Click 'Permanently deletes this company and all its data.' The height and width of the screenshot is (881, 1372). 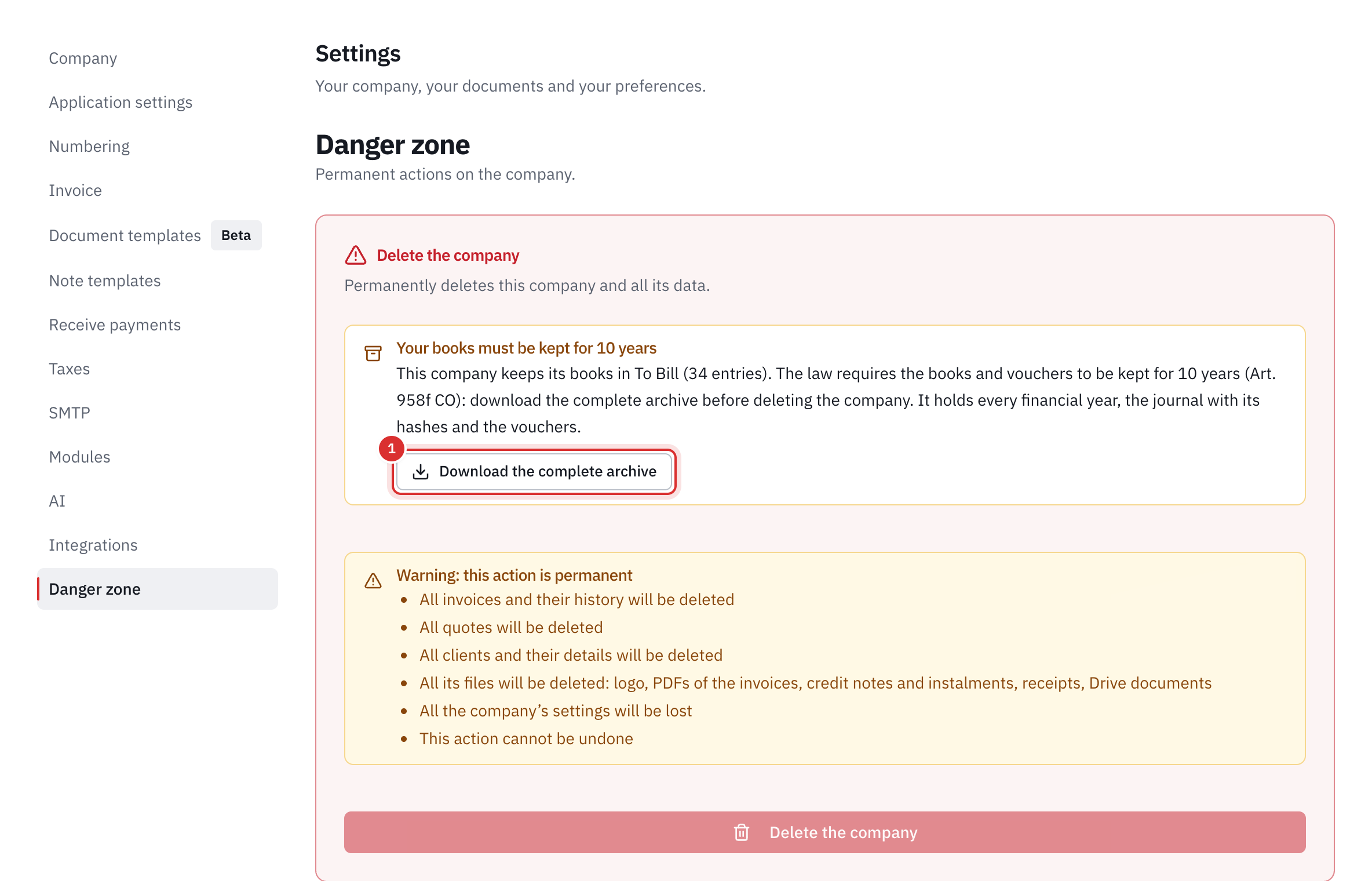pos(527,285)
